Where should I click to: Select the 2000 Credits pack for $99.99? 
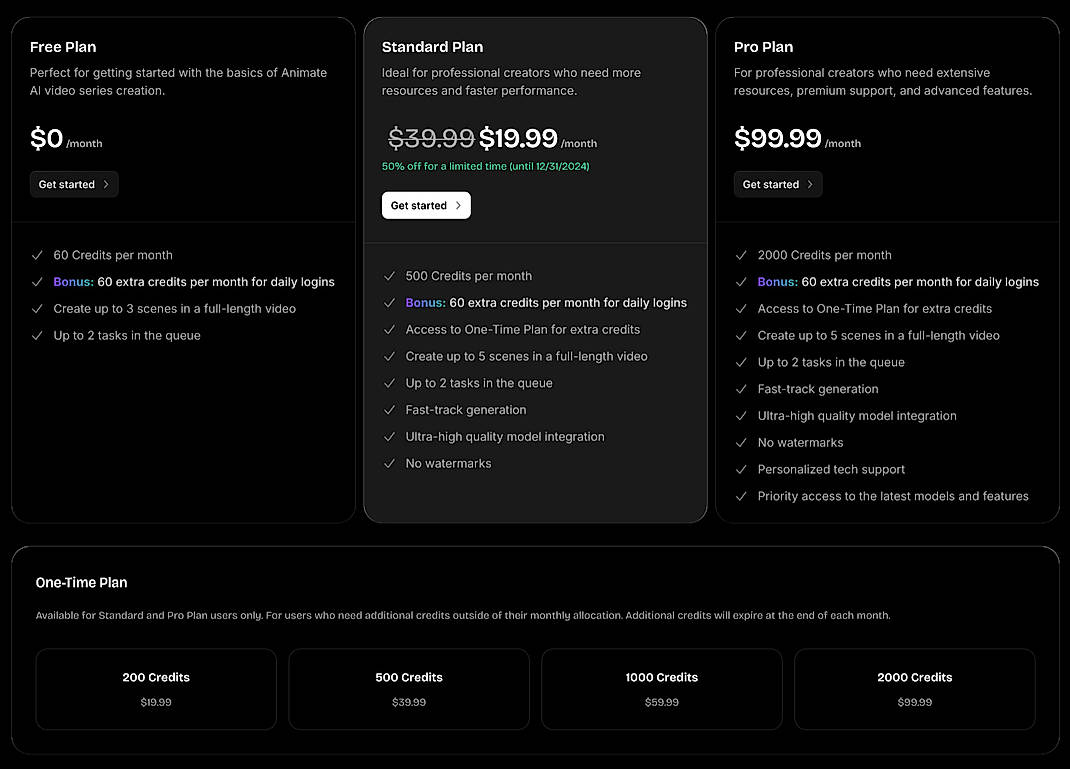[914, 689]
